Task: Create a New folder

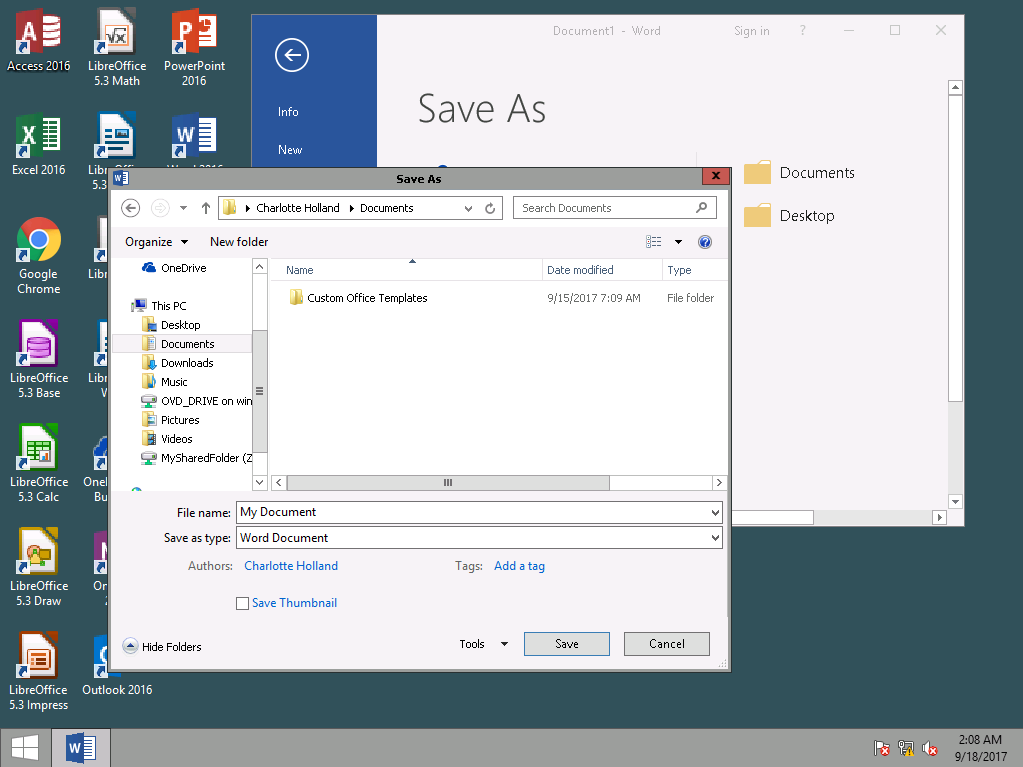Action: [x=239, y=241]
